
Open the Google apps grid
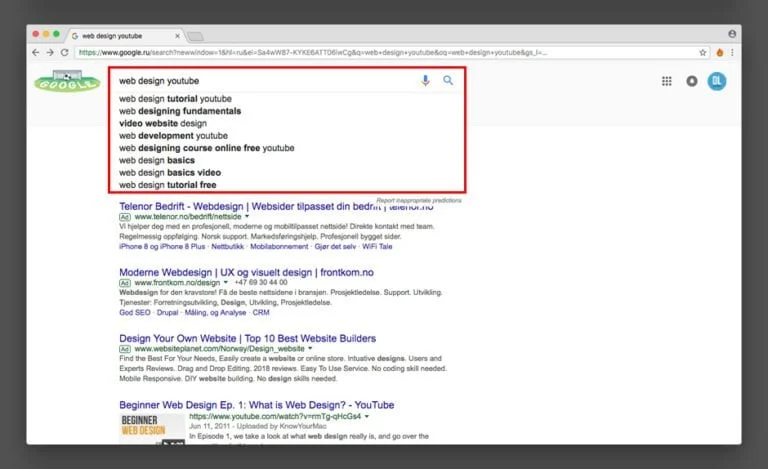click(667, 82)
